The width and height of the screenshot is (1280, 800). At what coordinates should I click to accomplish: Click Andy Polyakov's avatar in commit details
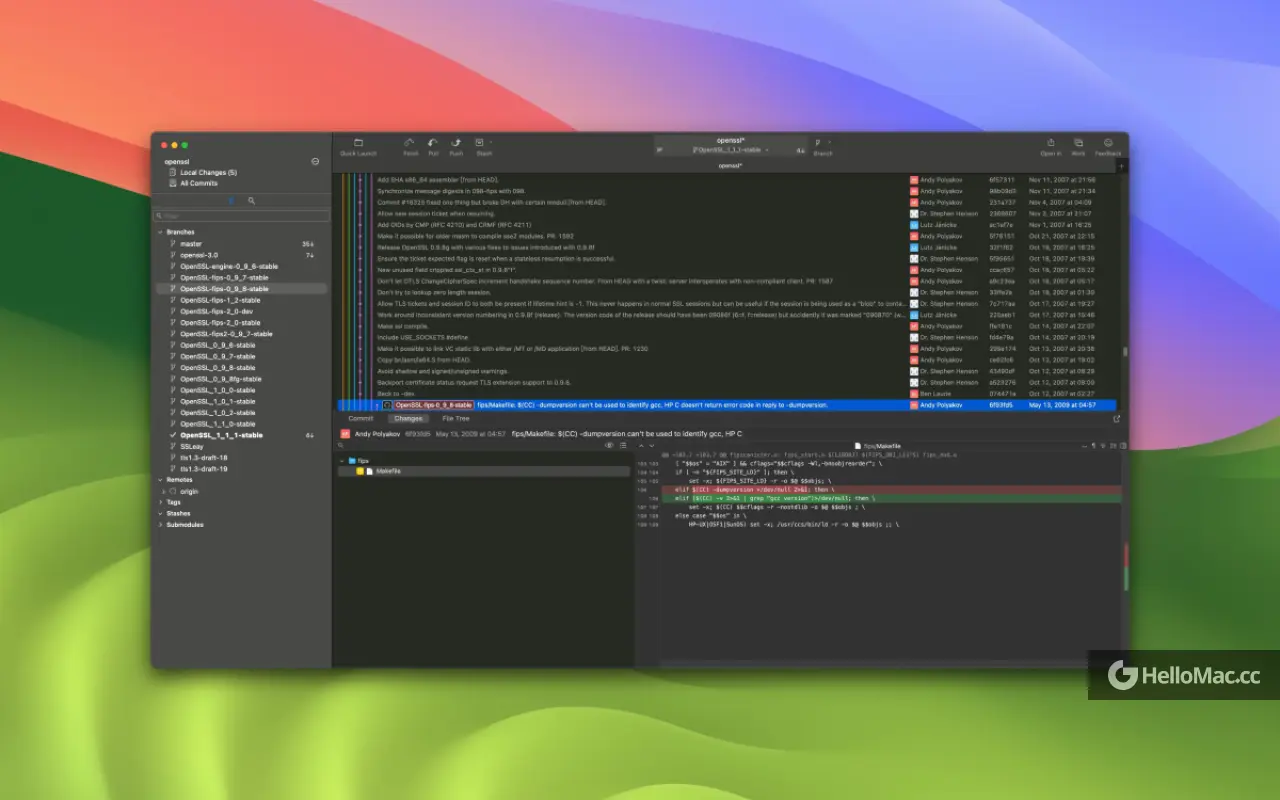[345, 434]
